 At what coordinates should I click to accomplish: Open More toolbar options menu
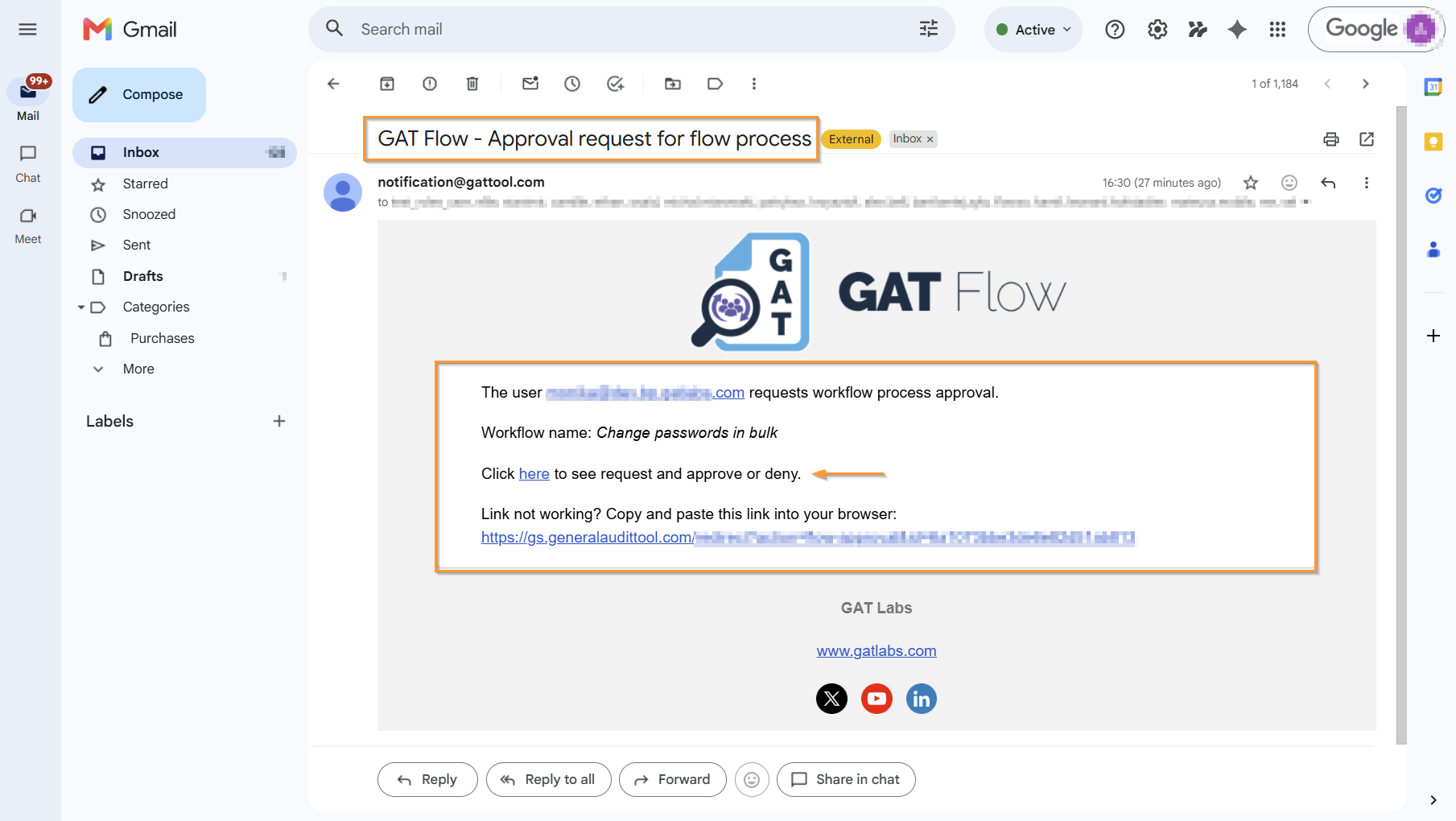[x=754, y=84]
